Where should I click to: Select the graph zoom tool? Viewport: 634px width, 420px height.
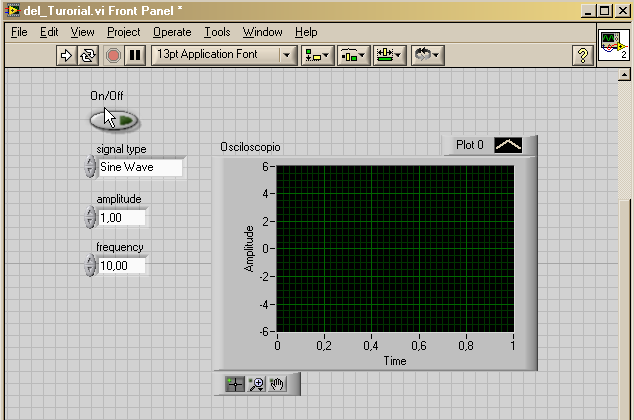256,384
